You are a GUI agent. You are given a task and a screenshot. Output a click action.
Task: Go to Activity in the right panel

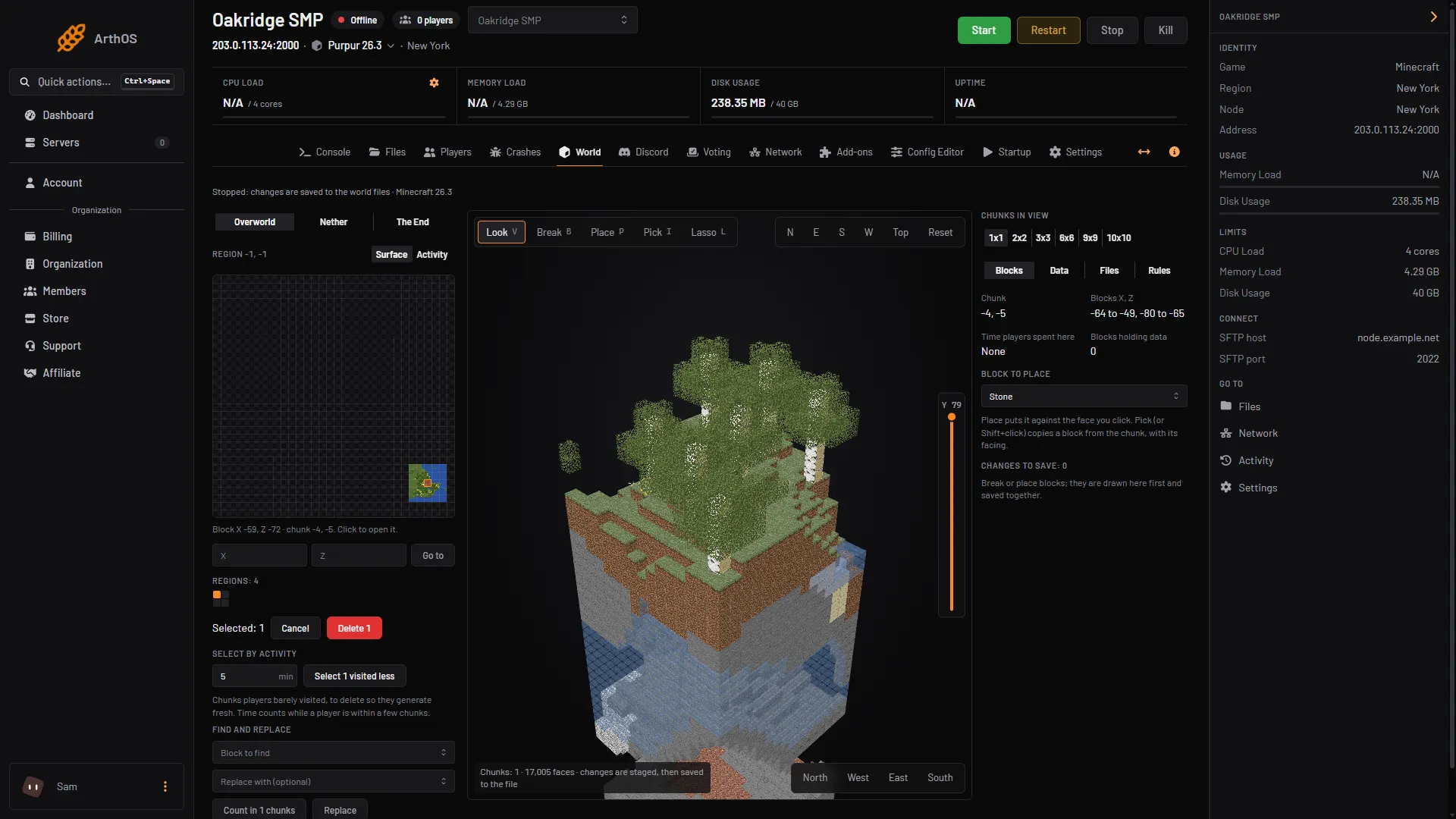pos(1255,460)
